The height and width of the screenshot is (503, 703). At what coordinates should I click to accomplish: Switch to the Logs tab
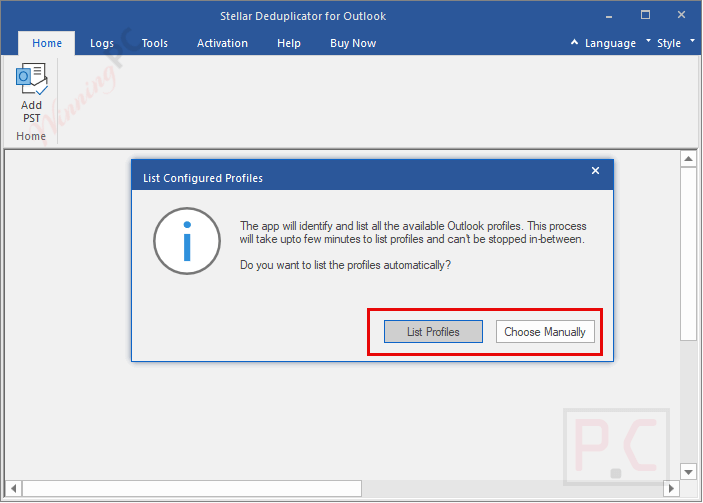(x=102, y=43)
